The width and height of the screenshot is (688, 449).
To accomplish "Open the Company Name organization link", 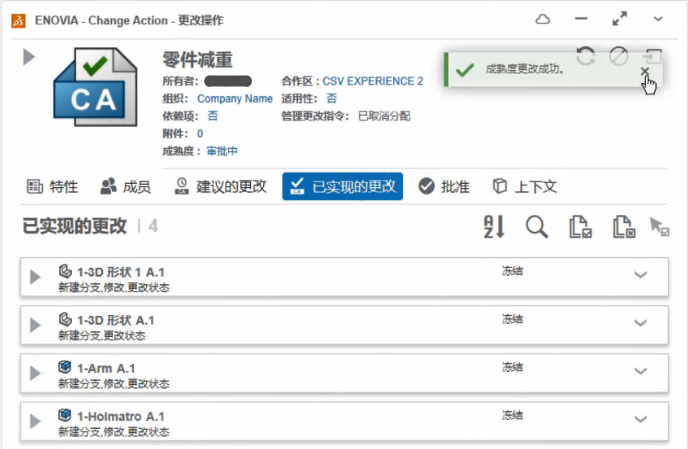I will (x=235, y=99).
